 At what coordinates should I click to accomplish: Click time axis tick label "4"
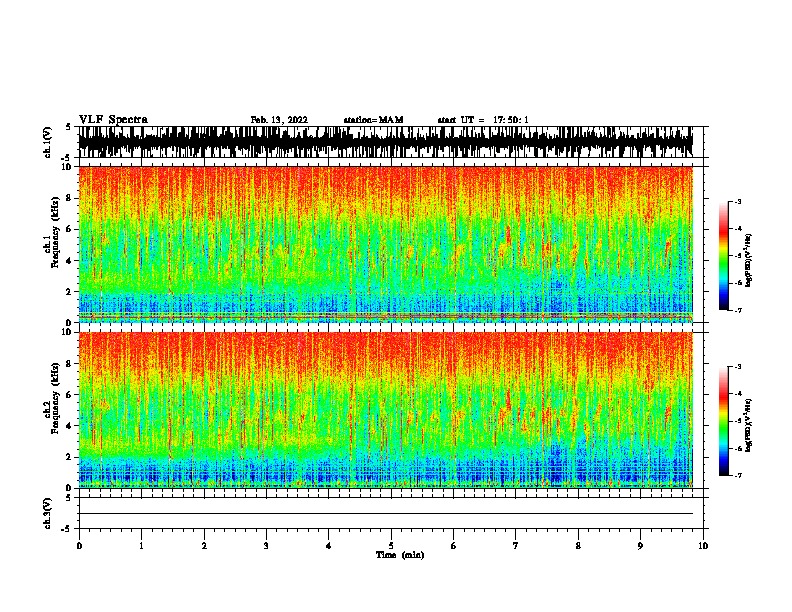pos(329,546)
